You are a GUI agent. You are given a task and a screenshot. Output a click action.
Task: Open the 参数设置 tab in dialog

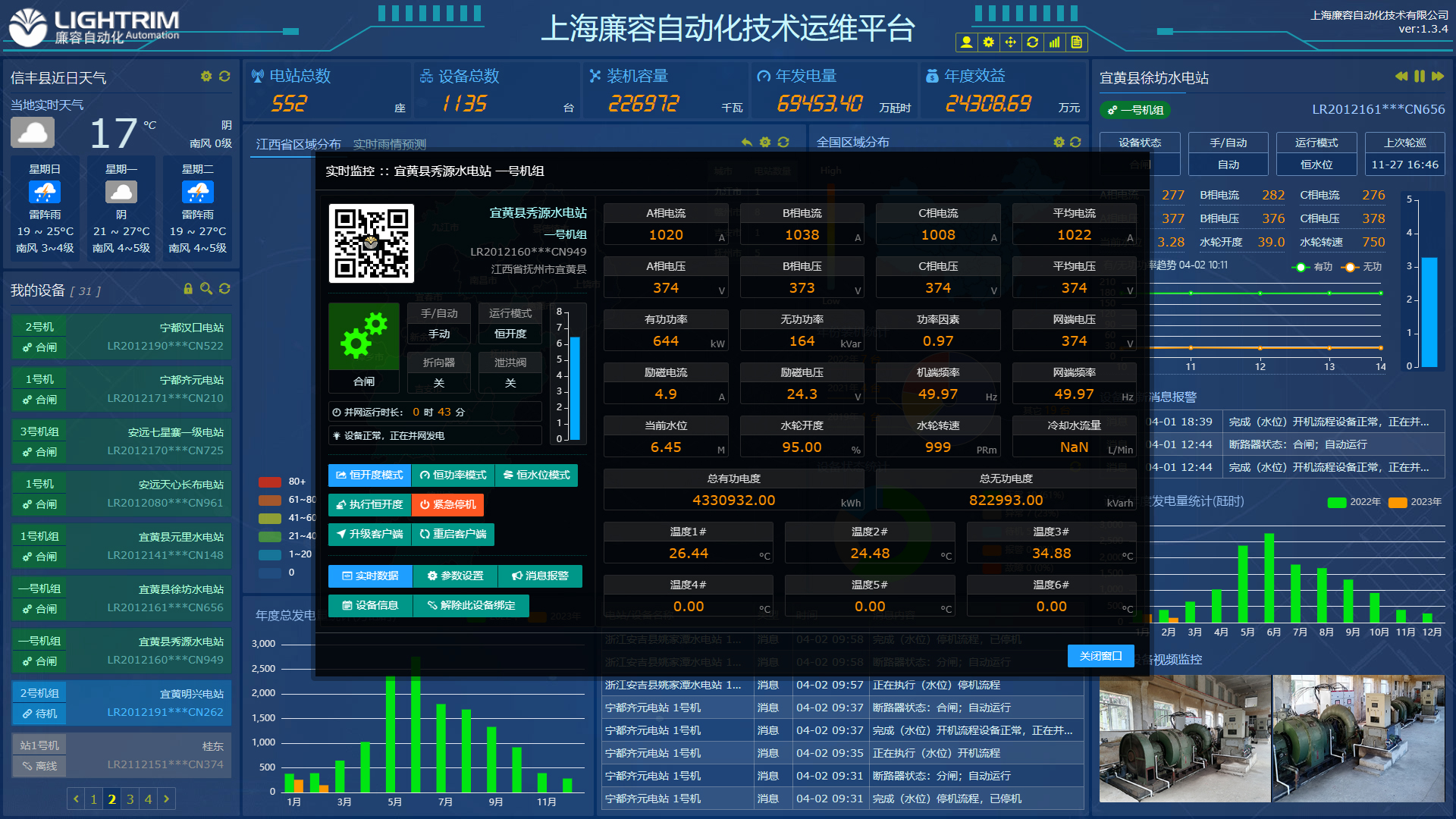pos(456,576)
